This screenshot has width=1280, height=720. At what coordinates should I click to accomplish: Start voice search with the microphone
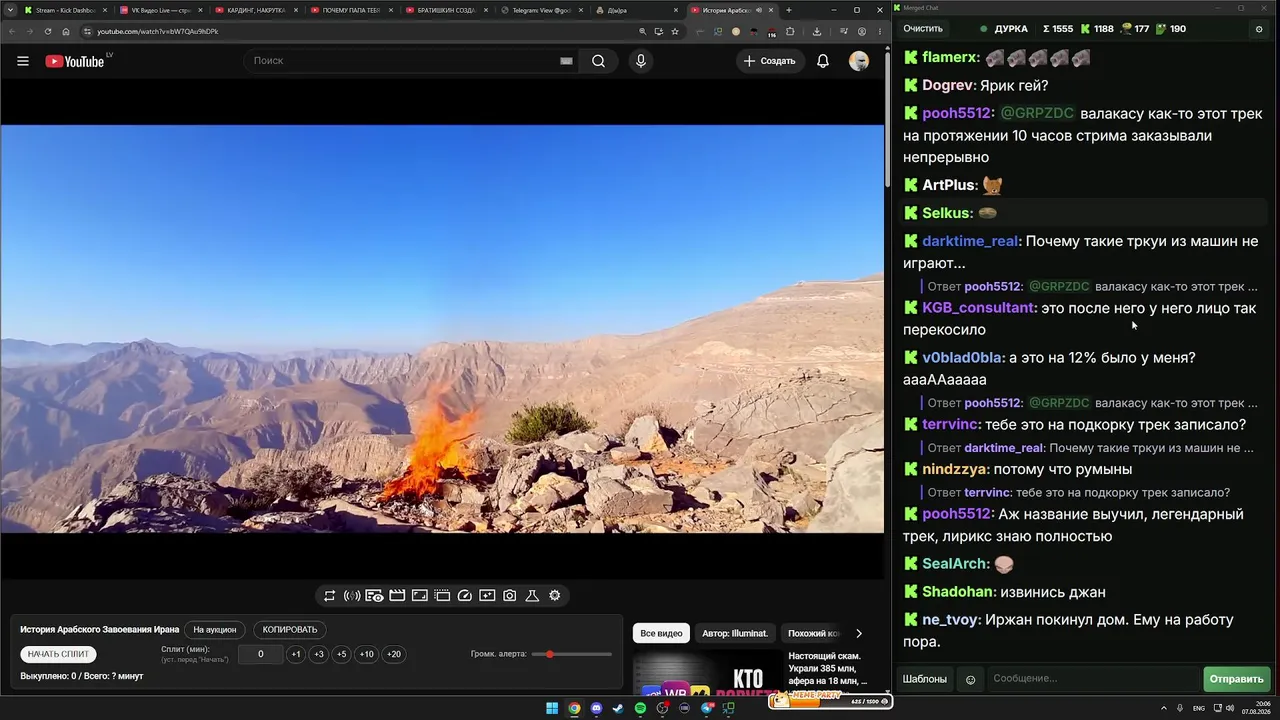tap(641, 61)
